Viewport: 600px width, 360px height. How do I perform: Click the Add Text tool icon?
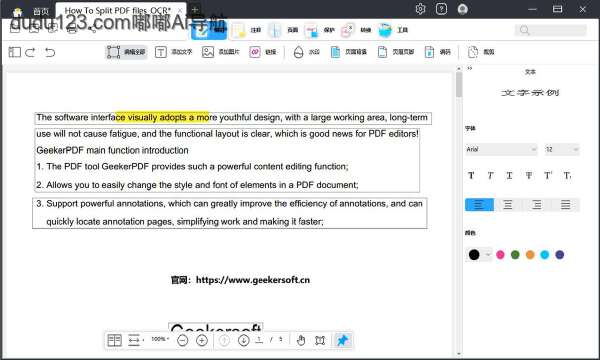click(x=161, y=52)
